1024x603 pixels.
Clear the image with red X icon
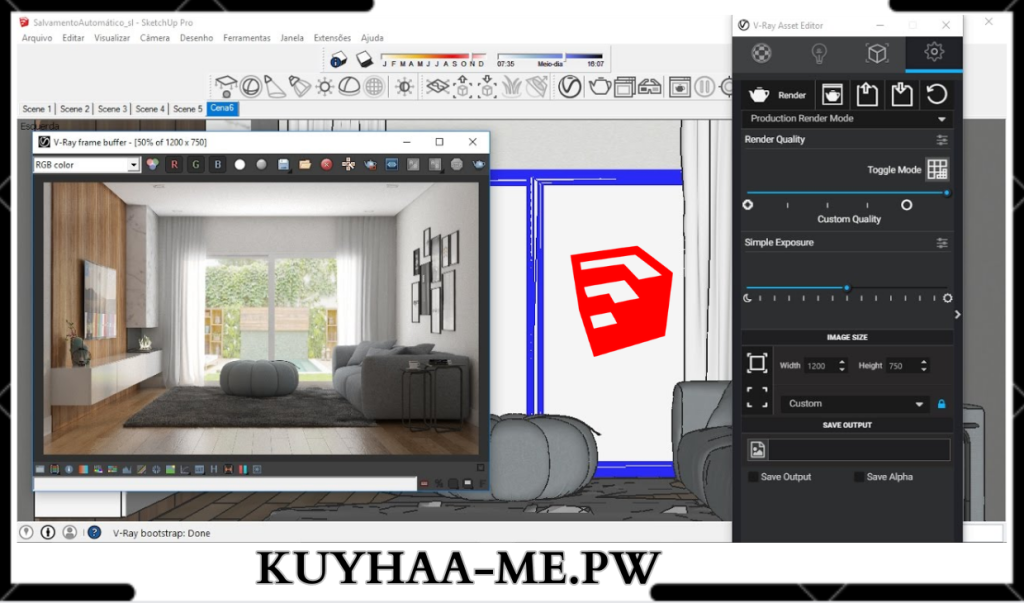point(327,165)
